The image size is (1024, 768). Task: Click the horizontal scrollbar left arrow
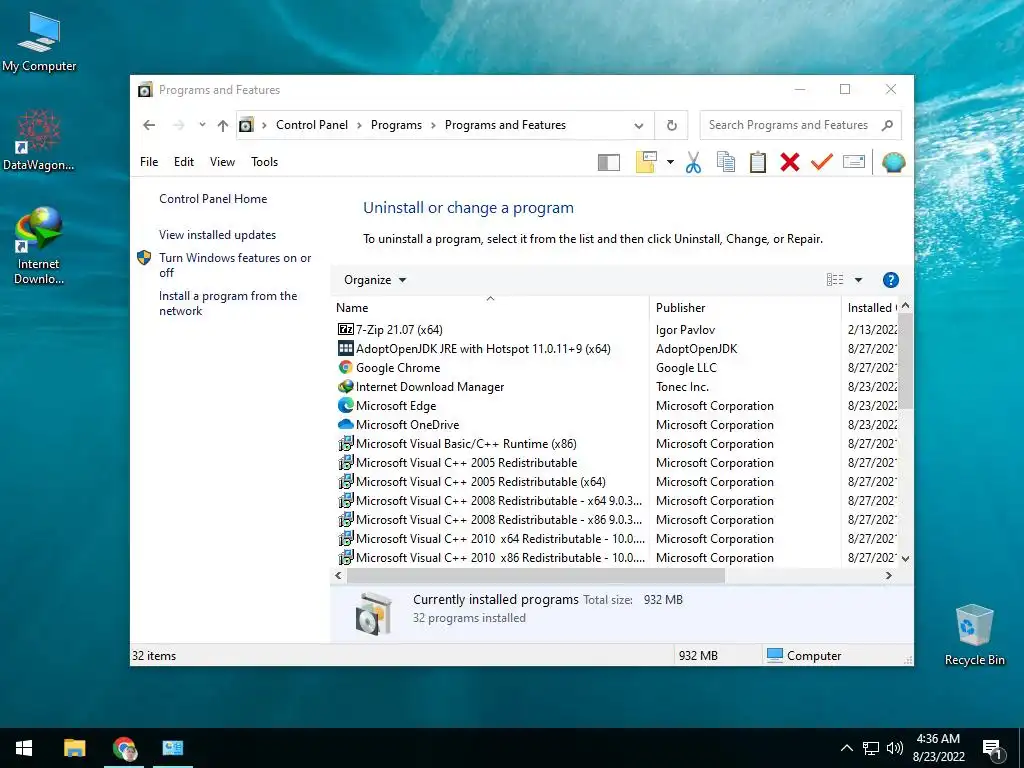tap(338, 575)
